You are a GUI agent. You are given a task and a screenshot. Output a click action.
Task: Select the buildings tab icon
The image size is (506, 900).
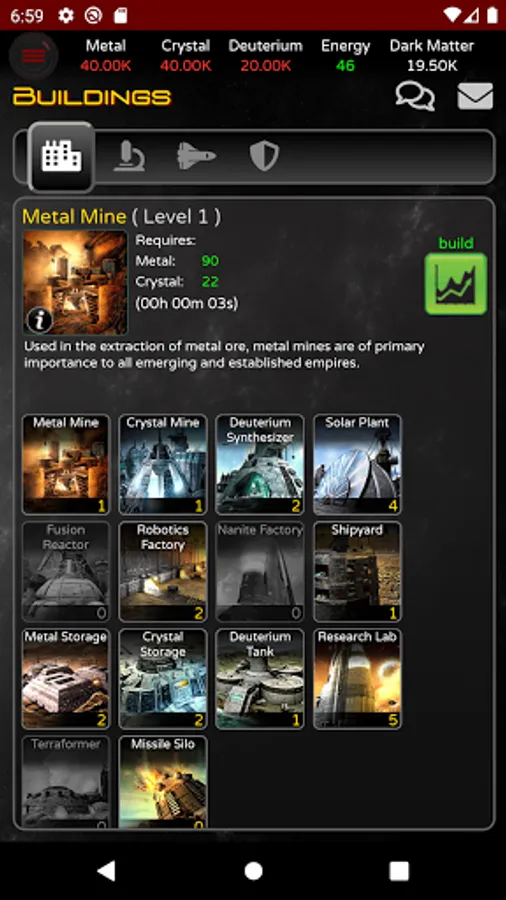[61, 156]
